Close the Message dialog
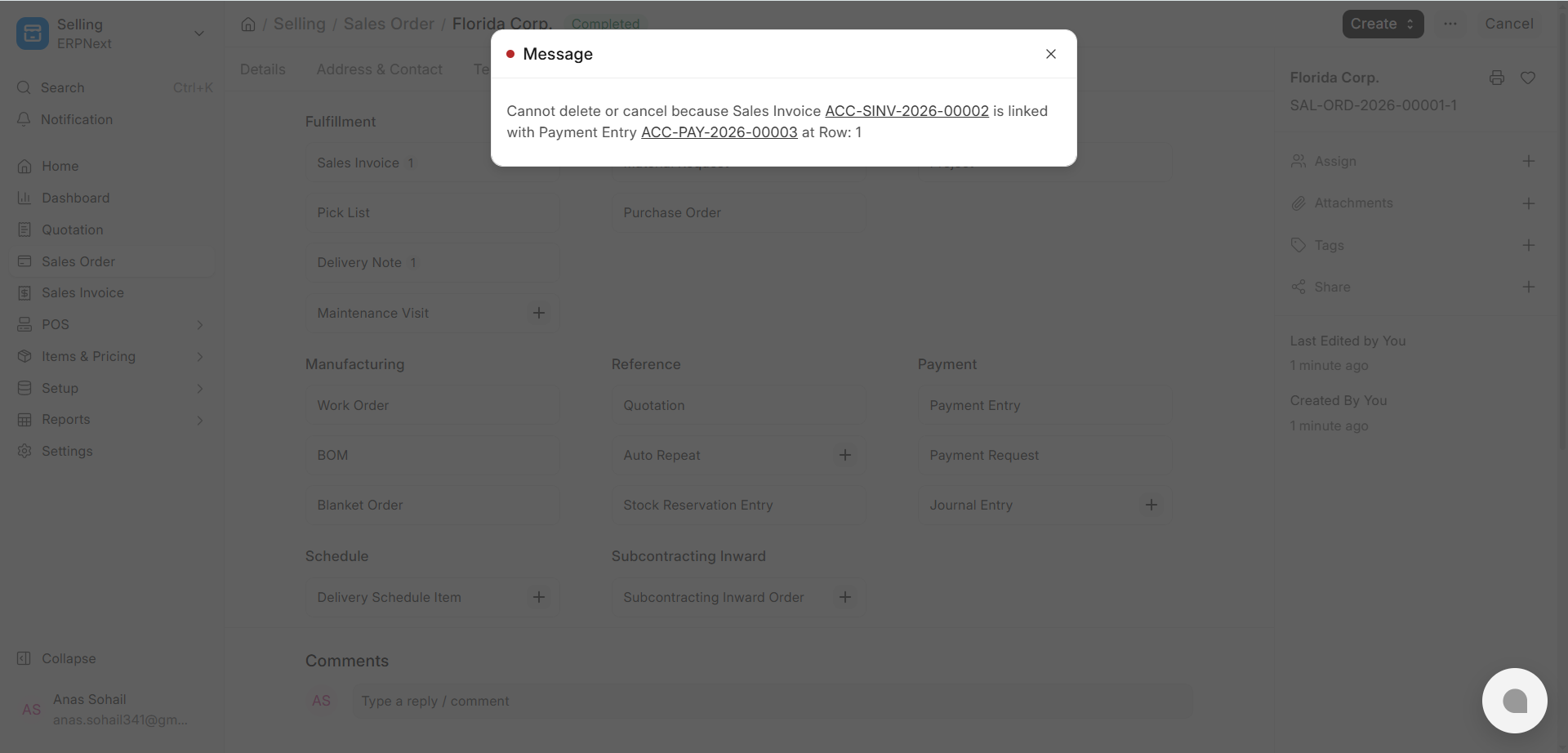 (x=1051, y=54)
